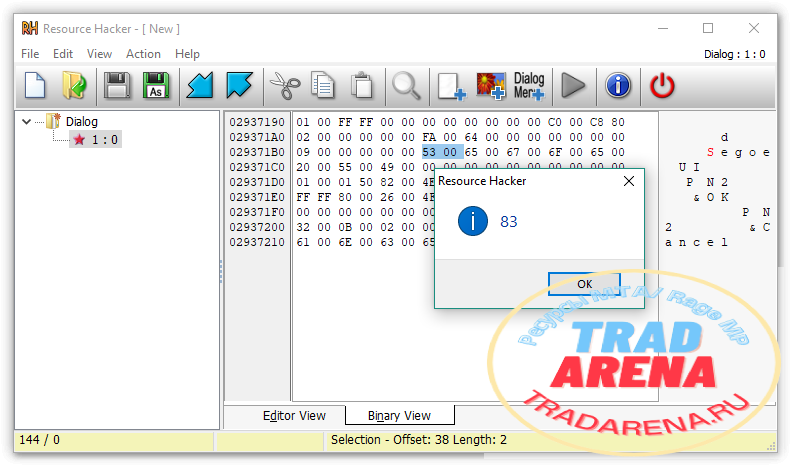
Task: Add image resource with flower icon
Action: (x=491, y=85)
